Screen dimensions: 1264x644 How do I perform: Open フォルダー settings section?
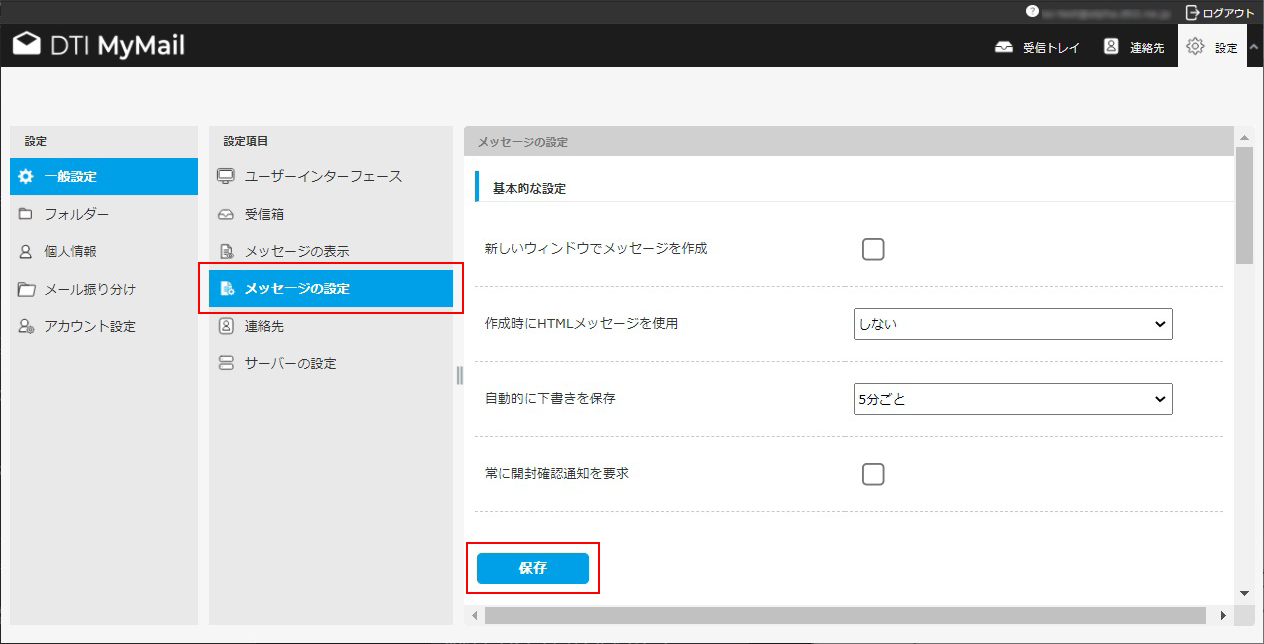coord(104,214)
